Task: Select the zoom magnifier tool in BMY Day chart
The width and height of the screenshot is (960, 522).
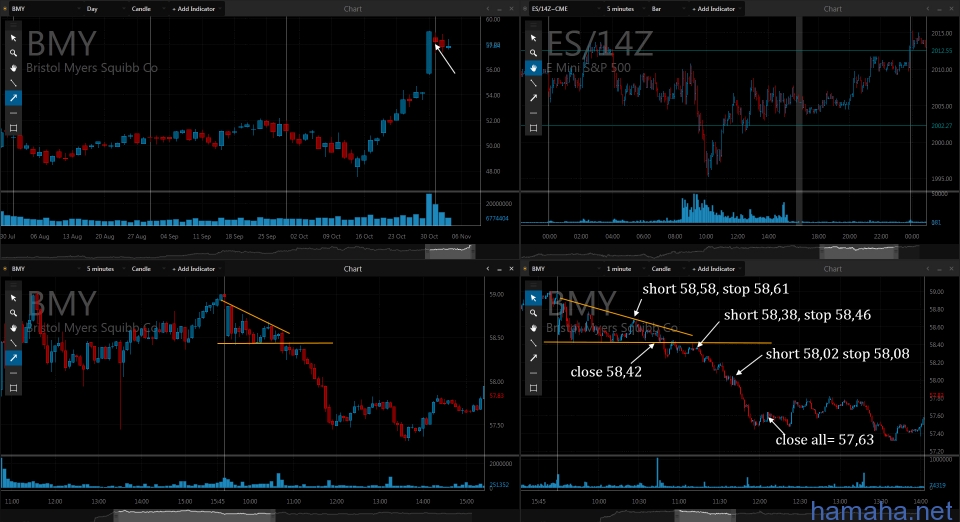Action: (13, 53)
